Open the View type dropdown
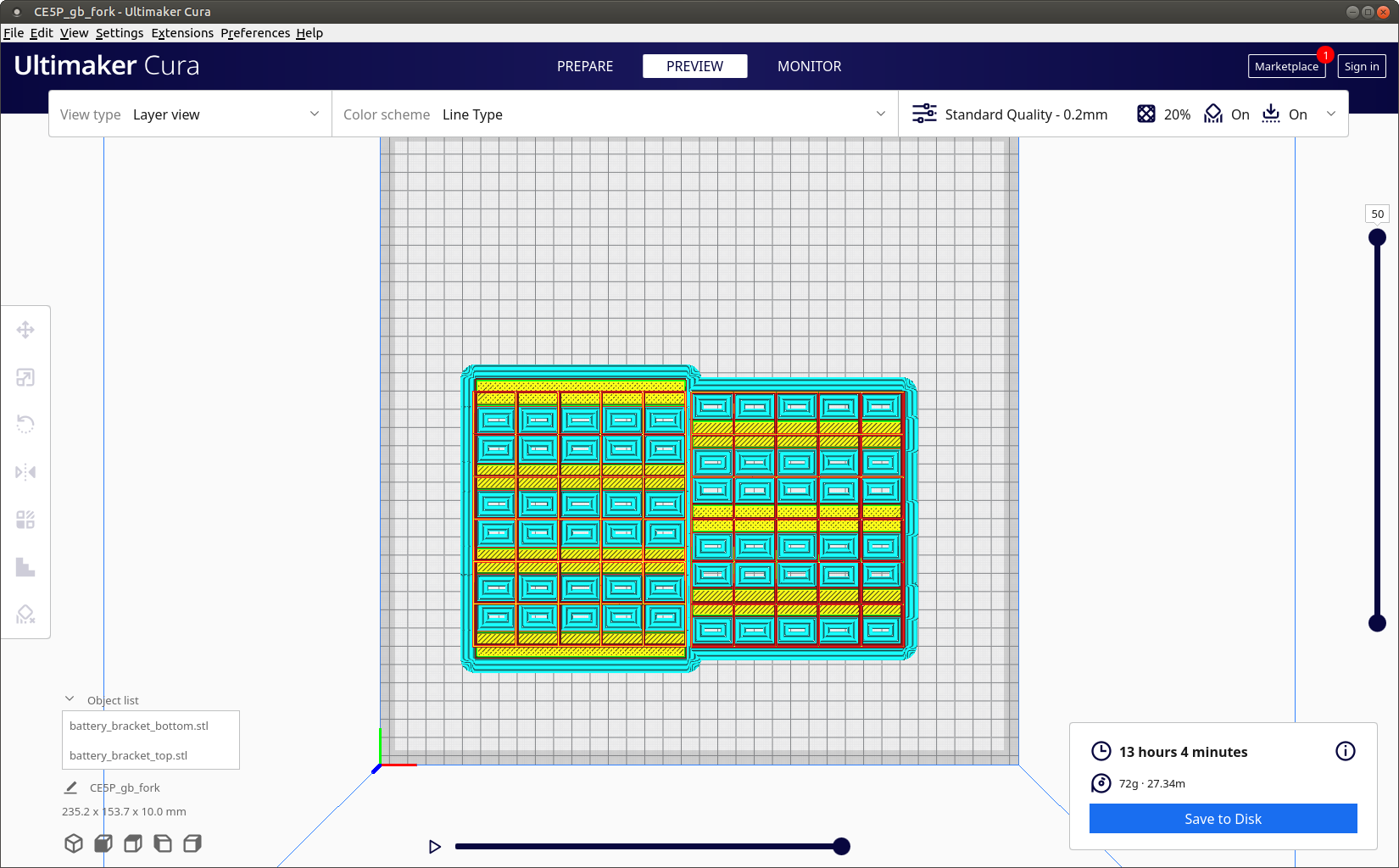The width and height of the screenshot is (1399, 868). [190, 114]
